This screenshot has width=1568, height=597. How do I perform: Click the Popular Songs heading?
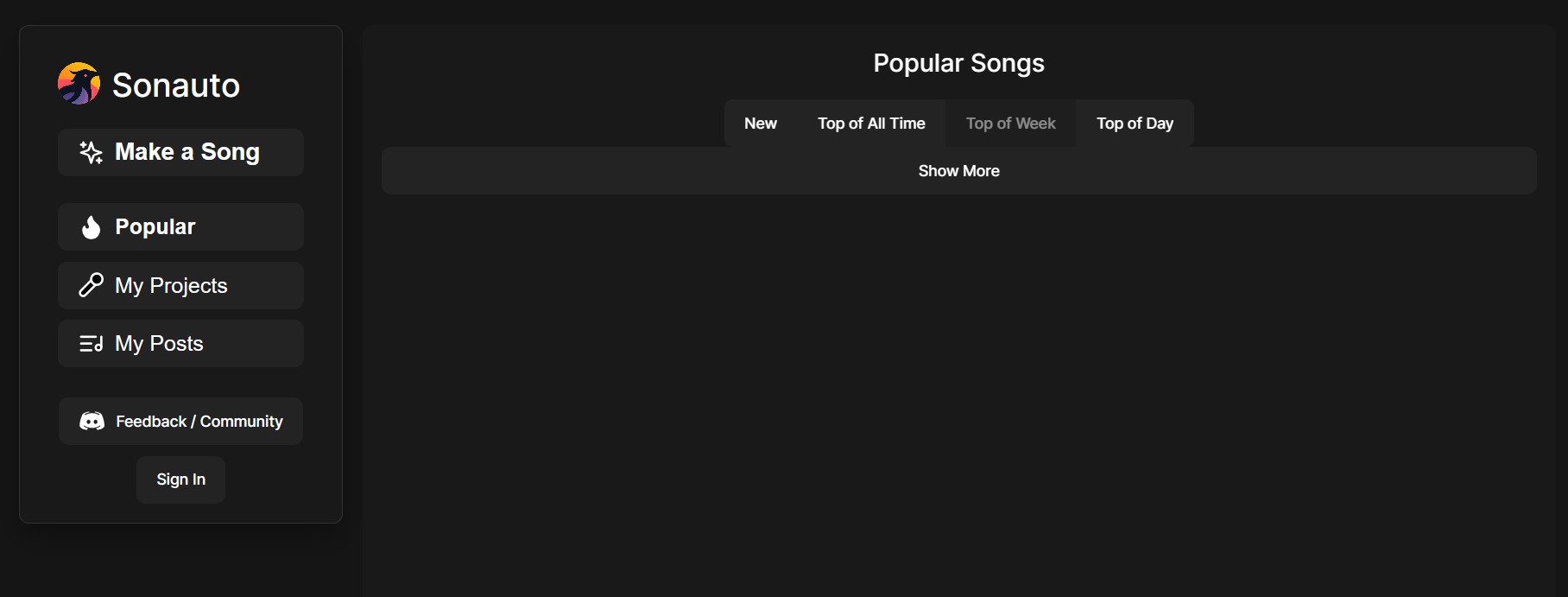click(x=958, y=63)
